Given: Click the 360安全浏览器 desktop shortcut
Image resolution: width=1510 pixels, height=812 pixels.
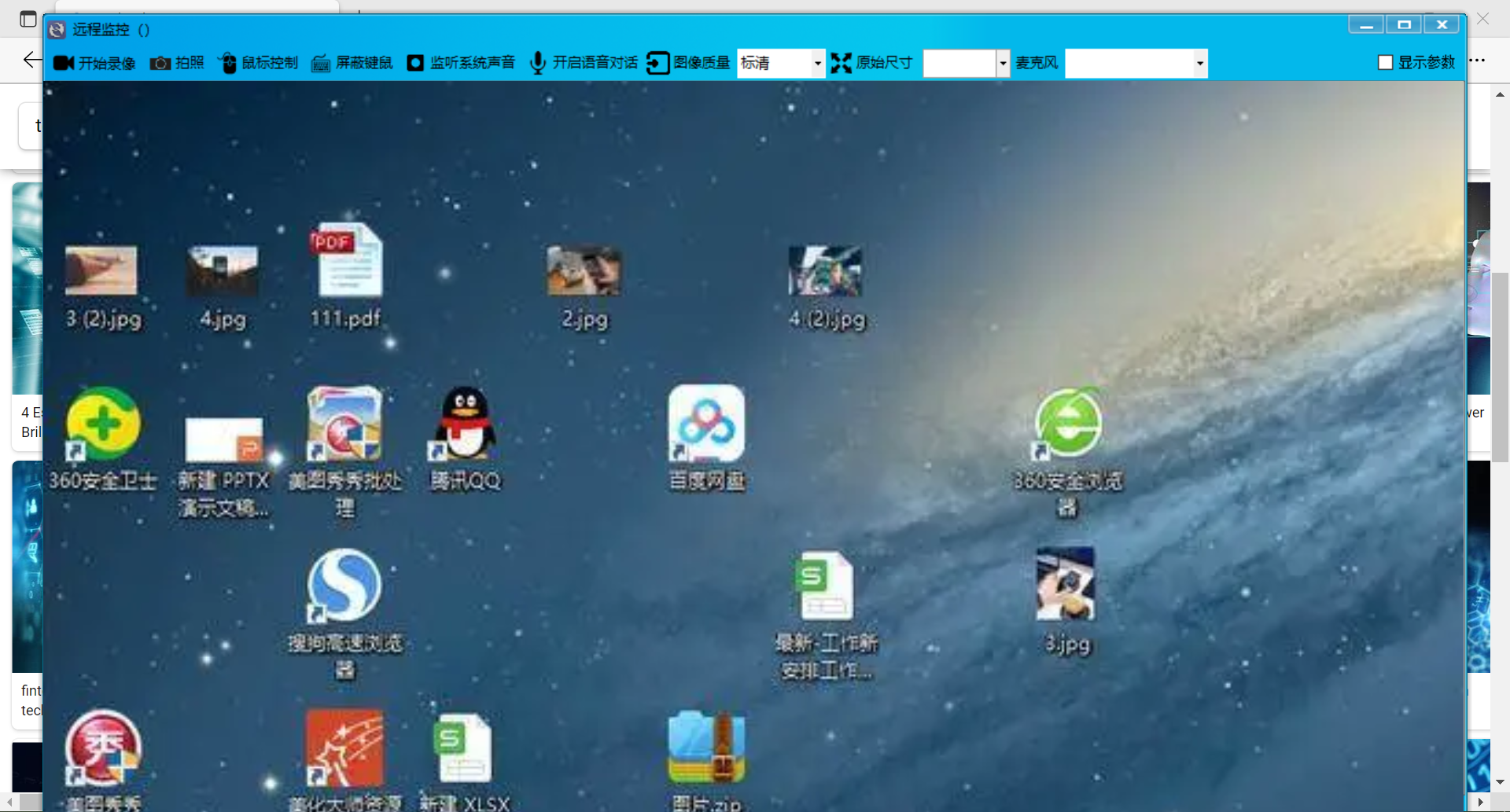Looking at the screenshot, I should tap(1067, 424).
